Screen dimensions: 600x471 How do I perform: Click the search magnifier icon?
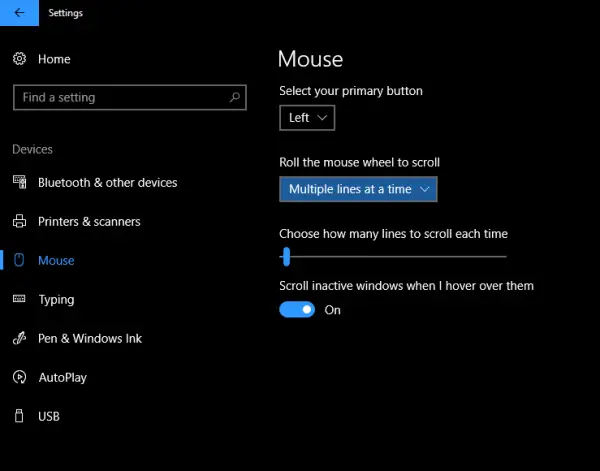[235, 97]
